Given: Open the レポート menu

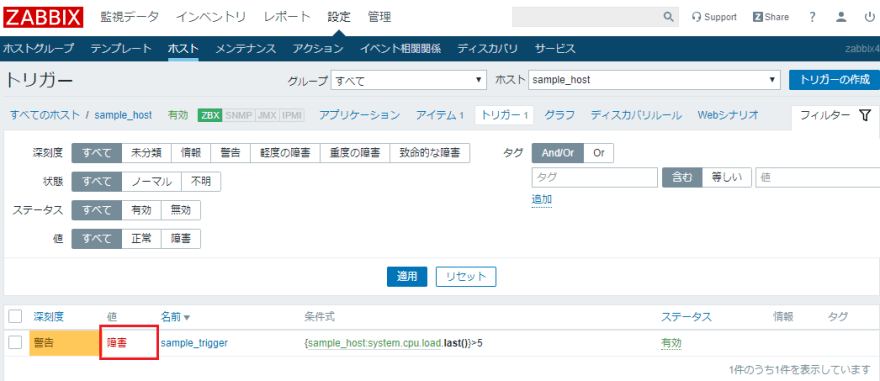Looking at the screenshot, I should pyautogui.click(x=287, y=17).
